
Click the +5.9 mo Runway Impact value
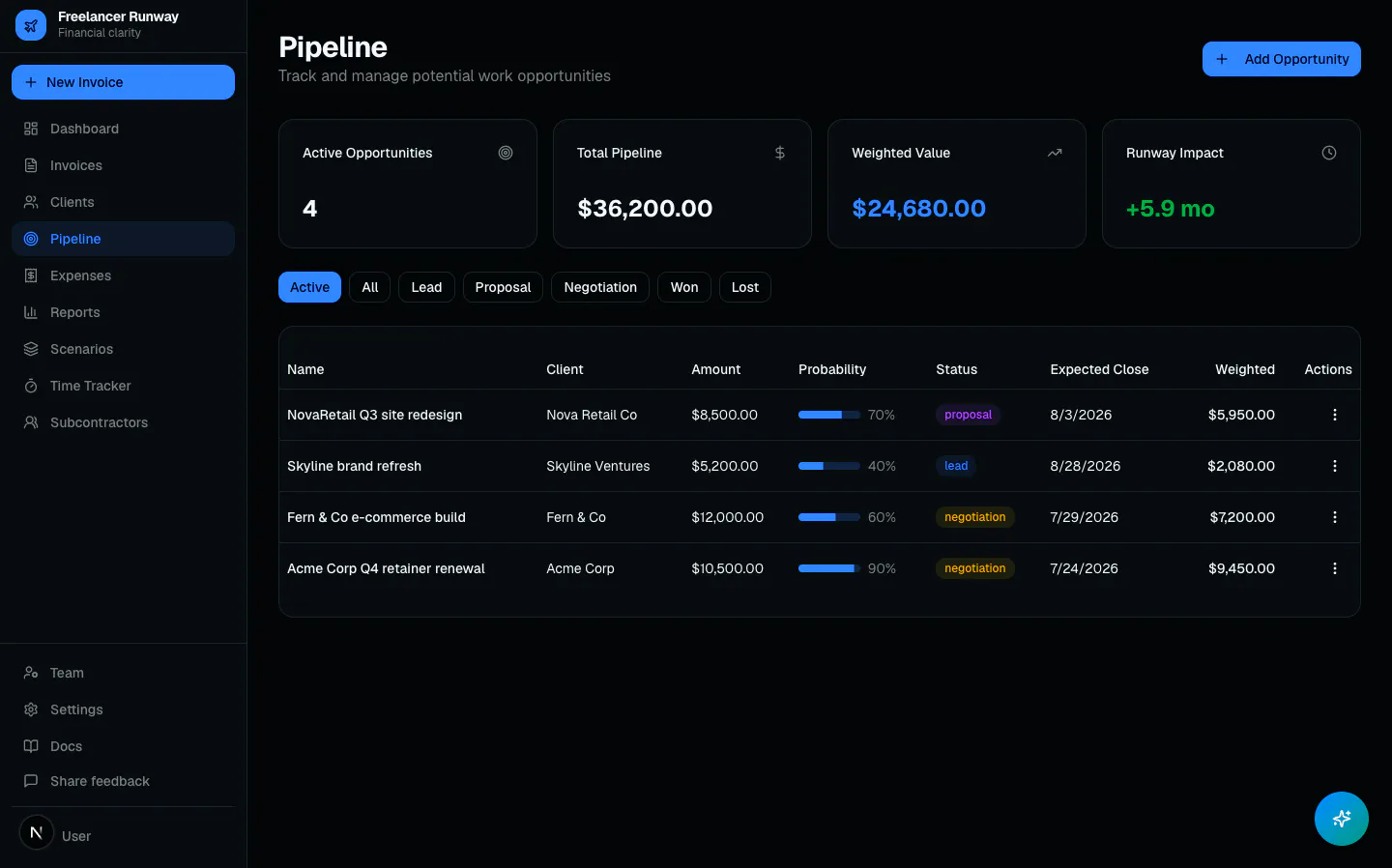click(1171, 209)
